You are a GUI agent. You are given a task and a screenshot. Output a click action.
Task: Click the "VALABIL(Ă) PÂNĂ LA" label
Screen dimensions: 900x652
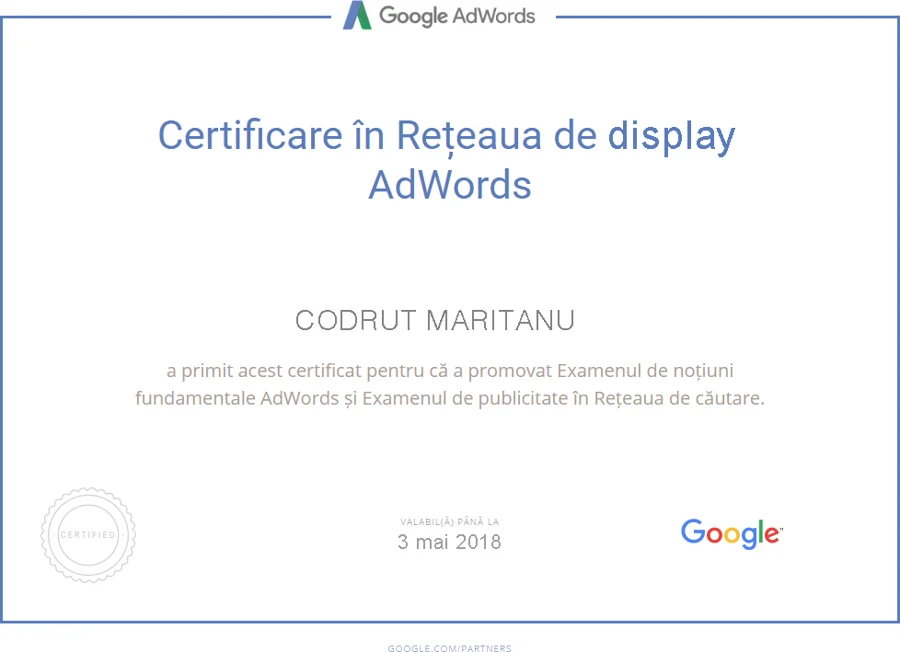pos(450,522)
